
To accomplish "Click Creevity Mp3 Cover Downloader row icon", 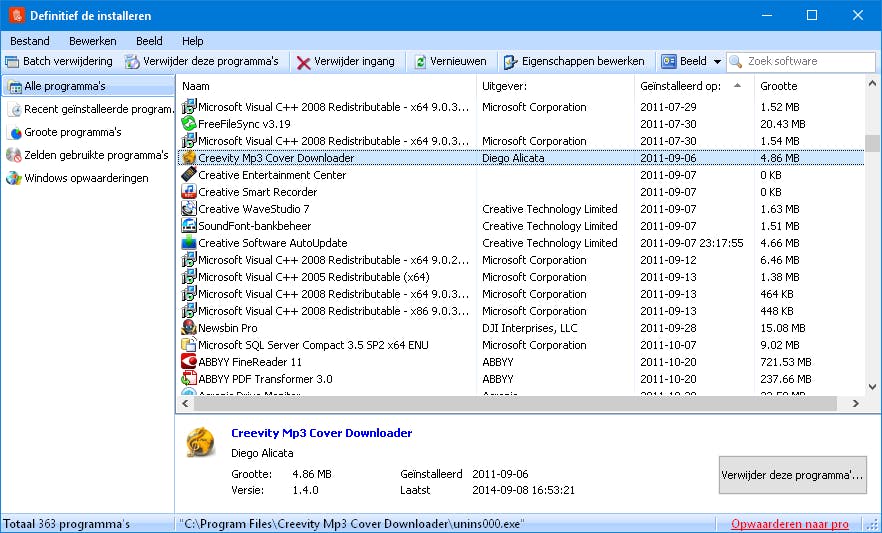I will pyautogui.click(x=189, y=158).
